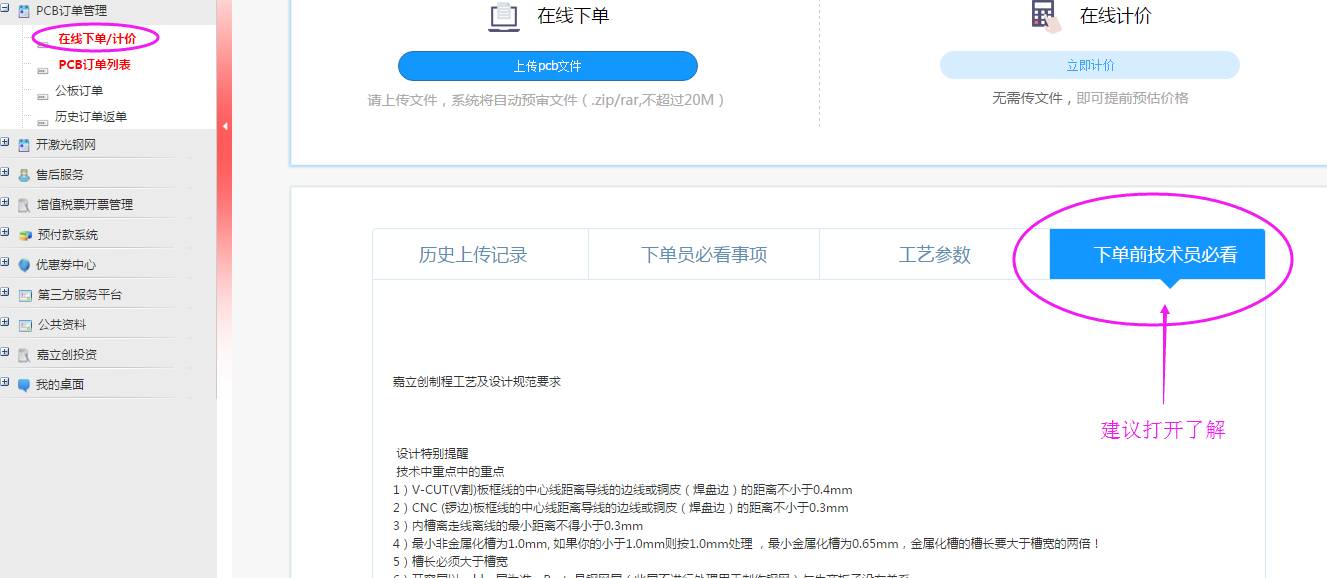Click the 开激光钢网 sidebar icon
The width and height of the screenshot is (1327, 578).
pos(24,145)
